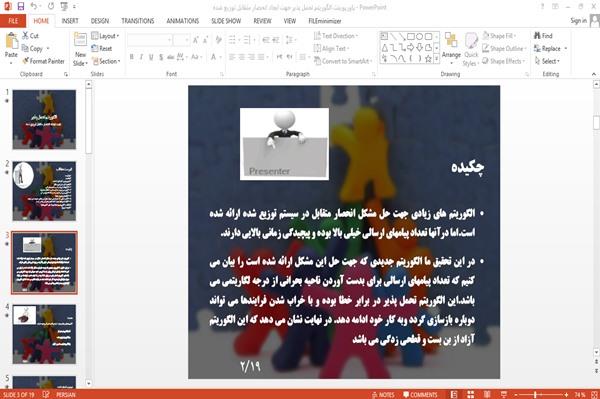Switch to the INSERT tab
The height and width of the screenshot is (399, 600).
click(70, 21)
